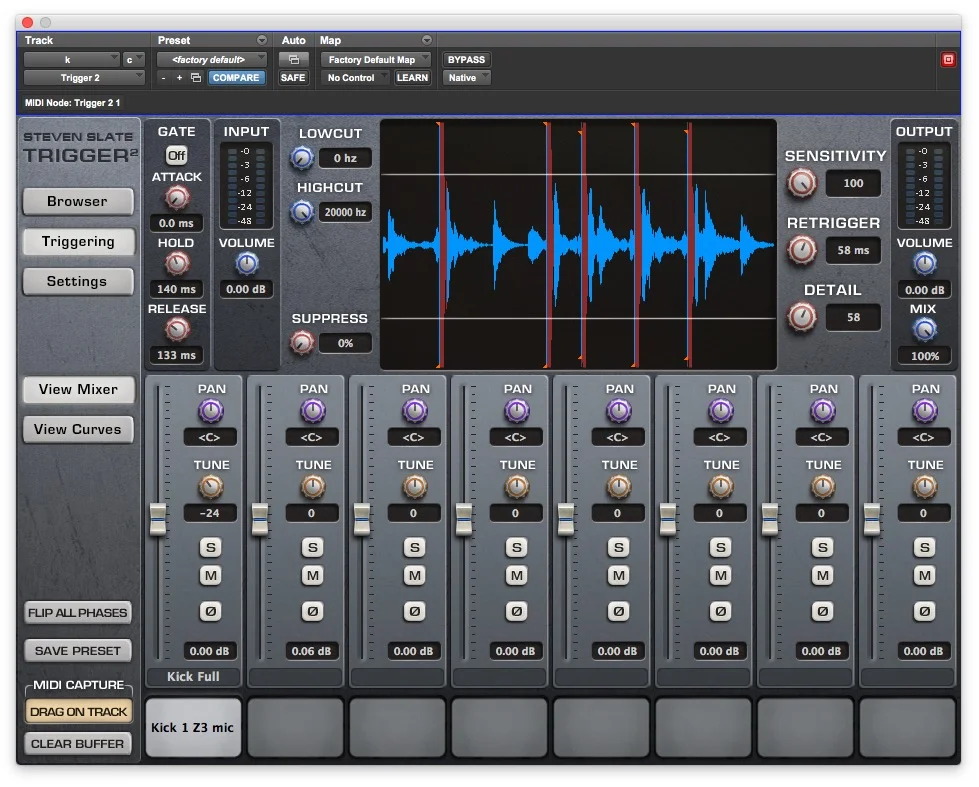The width and height of the screenshot is (979, 787).
Task: Click the Output Volume knob
Action: [925, 264]
